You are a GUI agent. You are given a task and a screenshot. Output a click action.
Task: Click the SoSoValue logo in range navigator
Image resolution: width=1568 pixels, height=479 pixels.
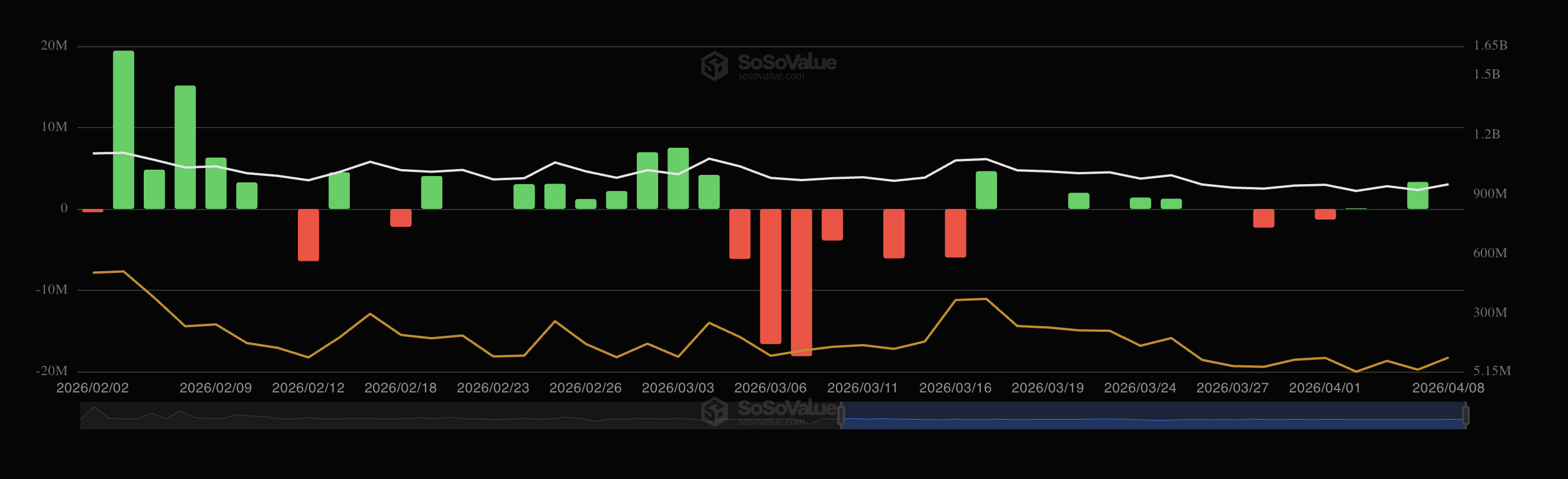[769, 411]
